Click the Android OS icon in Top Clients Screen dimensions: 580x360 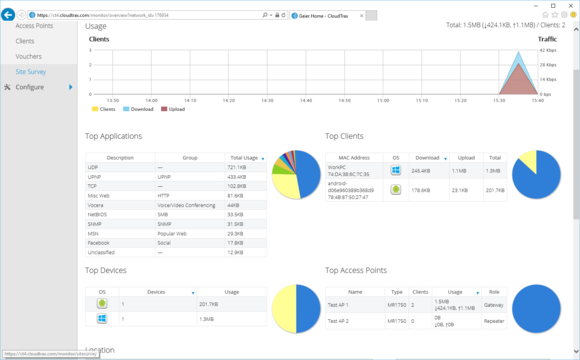click(395, 190)
